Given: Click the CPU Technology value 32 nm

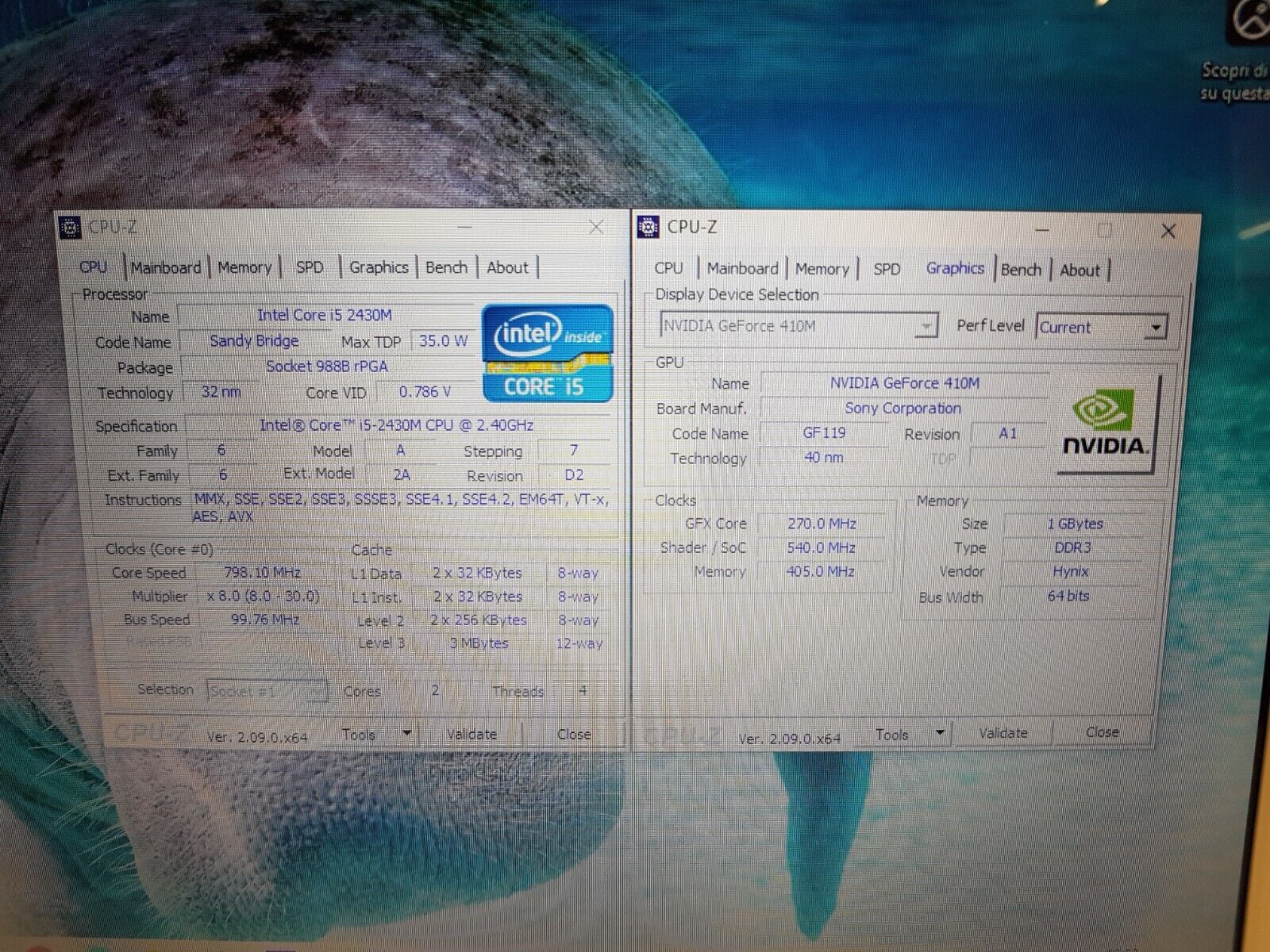Looking at the screenshot, I should click(221, 392).
